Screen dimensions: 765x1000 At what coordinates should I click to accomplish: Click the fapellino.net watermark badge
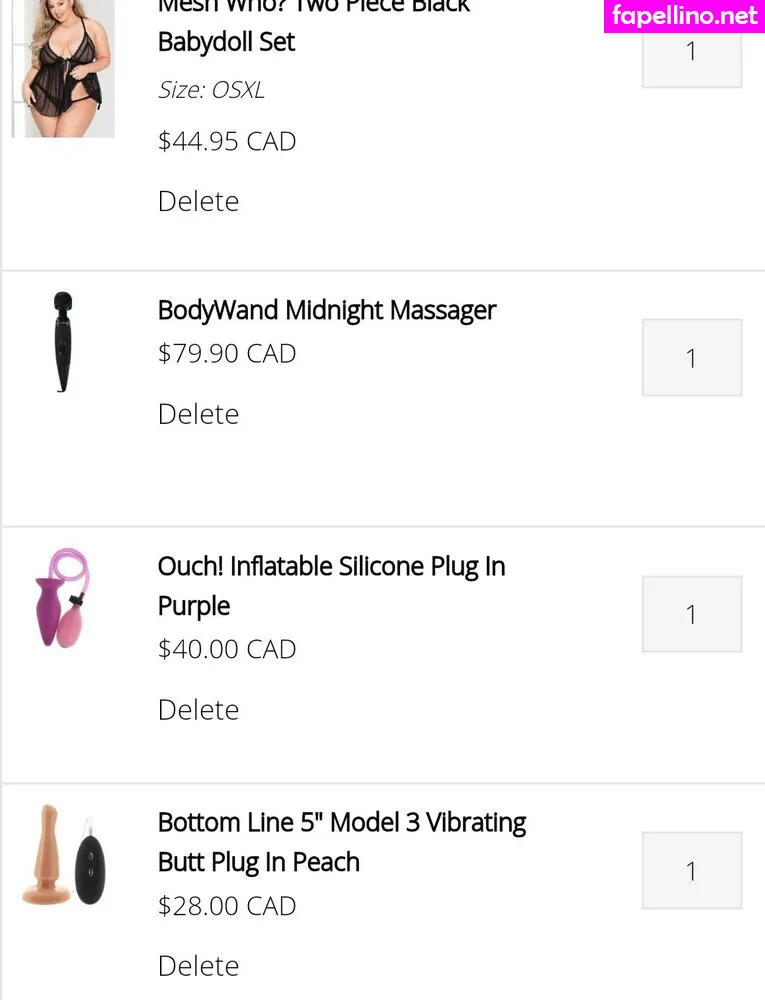click(685, 16)
